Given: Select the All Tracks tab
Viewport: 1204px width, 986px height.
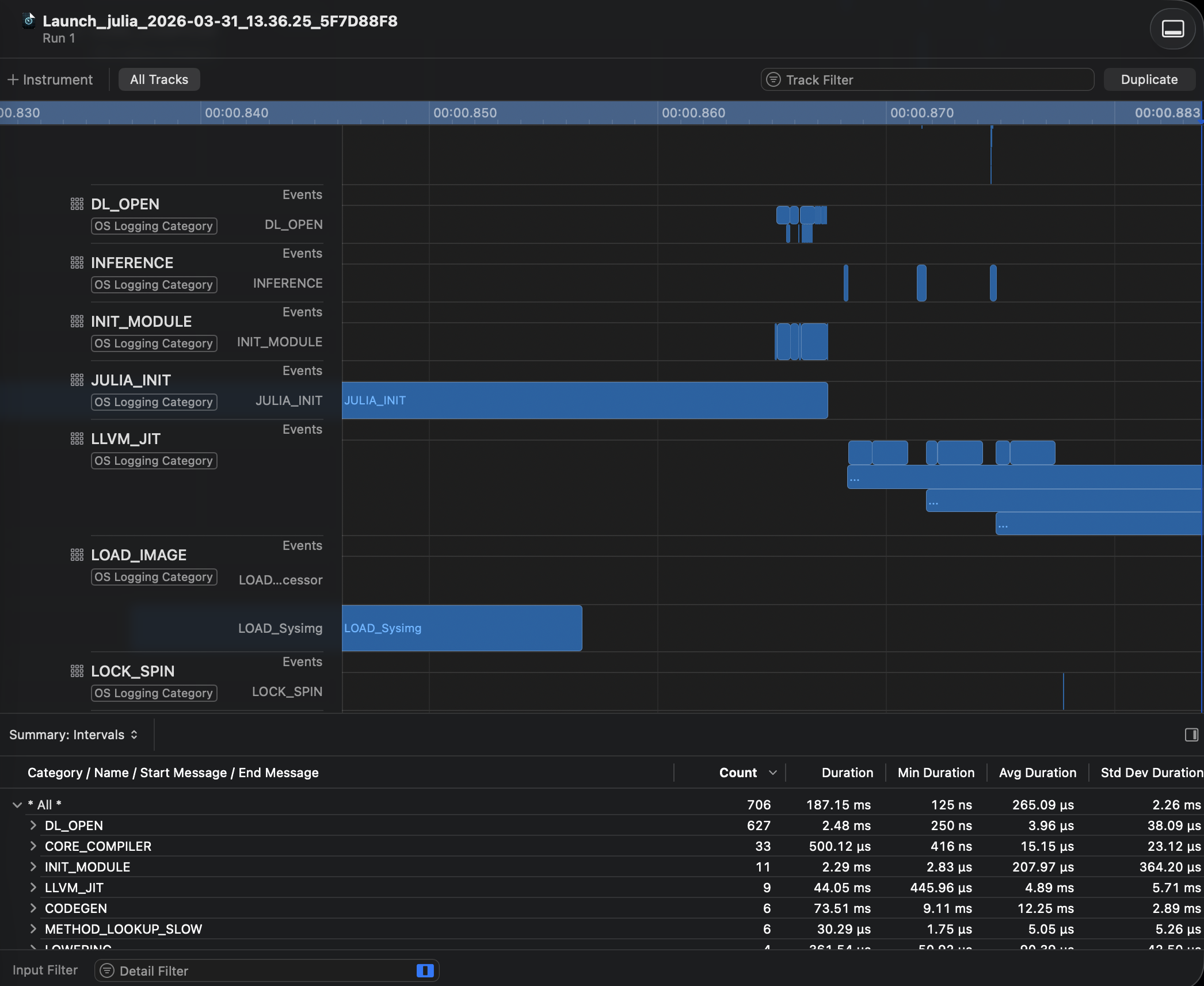Looking at the screenshot, I should [159, 80].
